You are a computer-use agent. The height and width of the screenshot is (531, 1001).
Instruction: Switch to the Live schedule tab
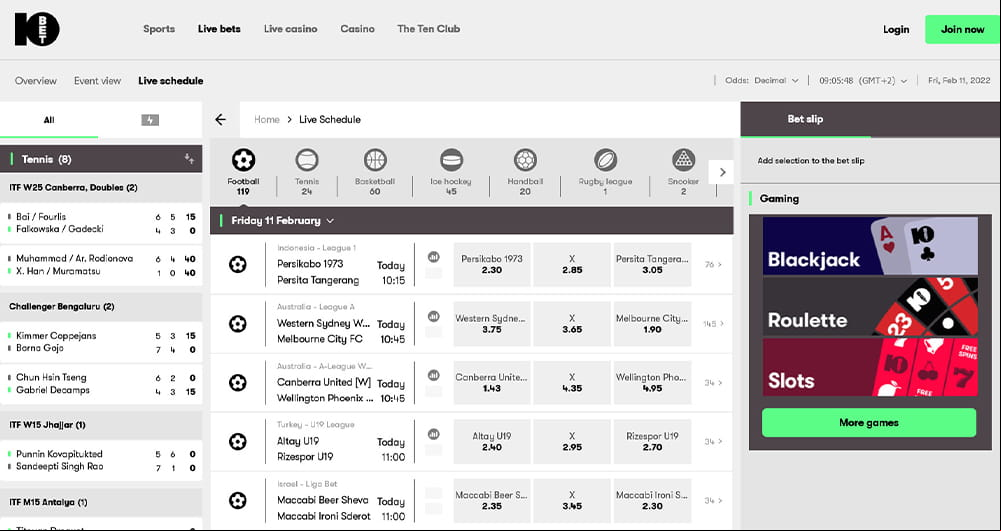(x=170, y=80)
